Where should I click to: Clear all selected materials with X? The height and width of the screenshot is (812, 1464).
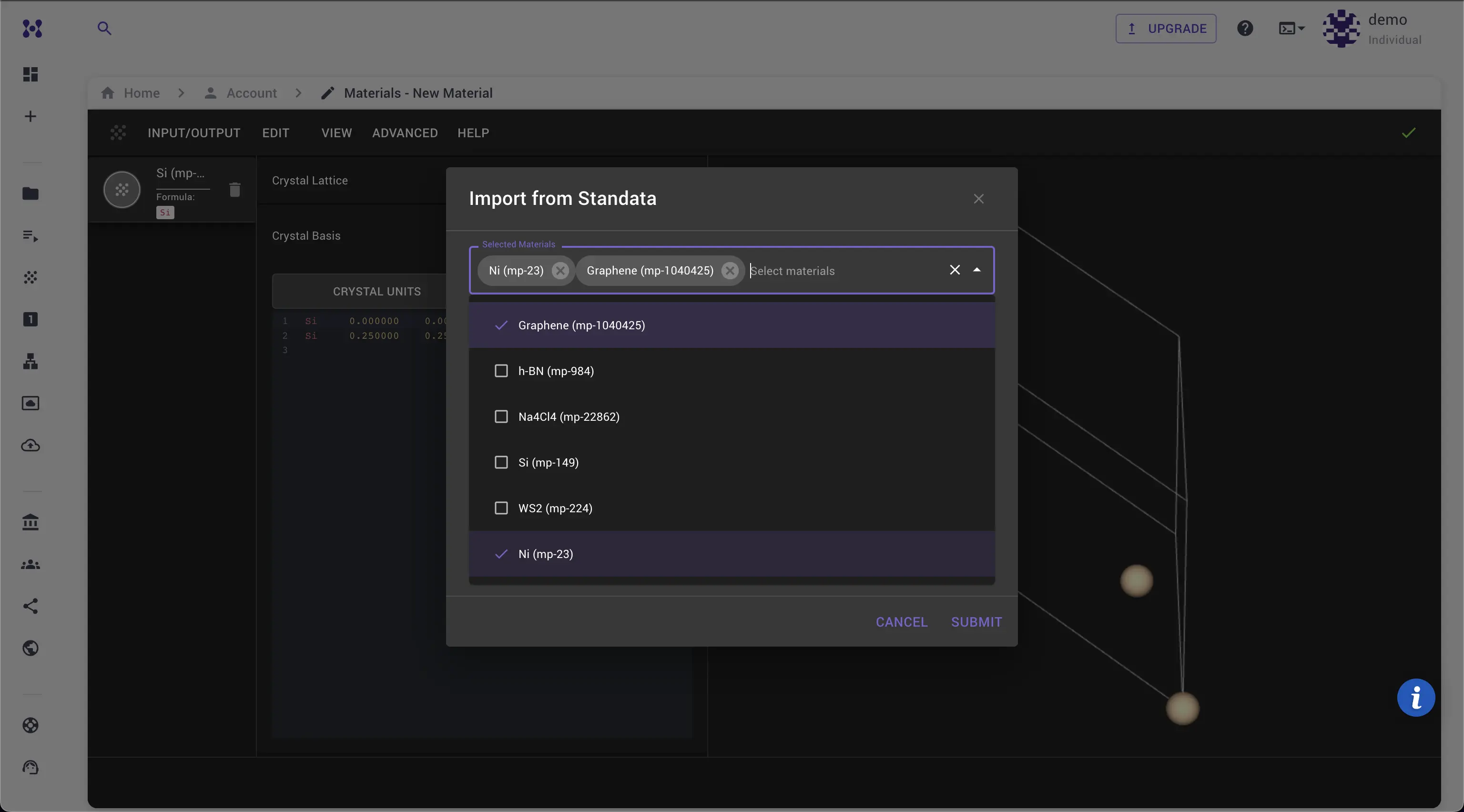pyautogui.click(x=954, y=270)
